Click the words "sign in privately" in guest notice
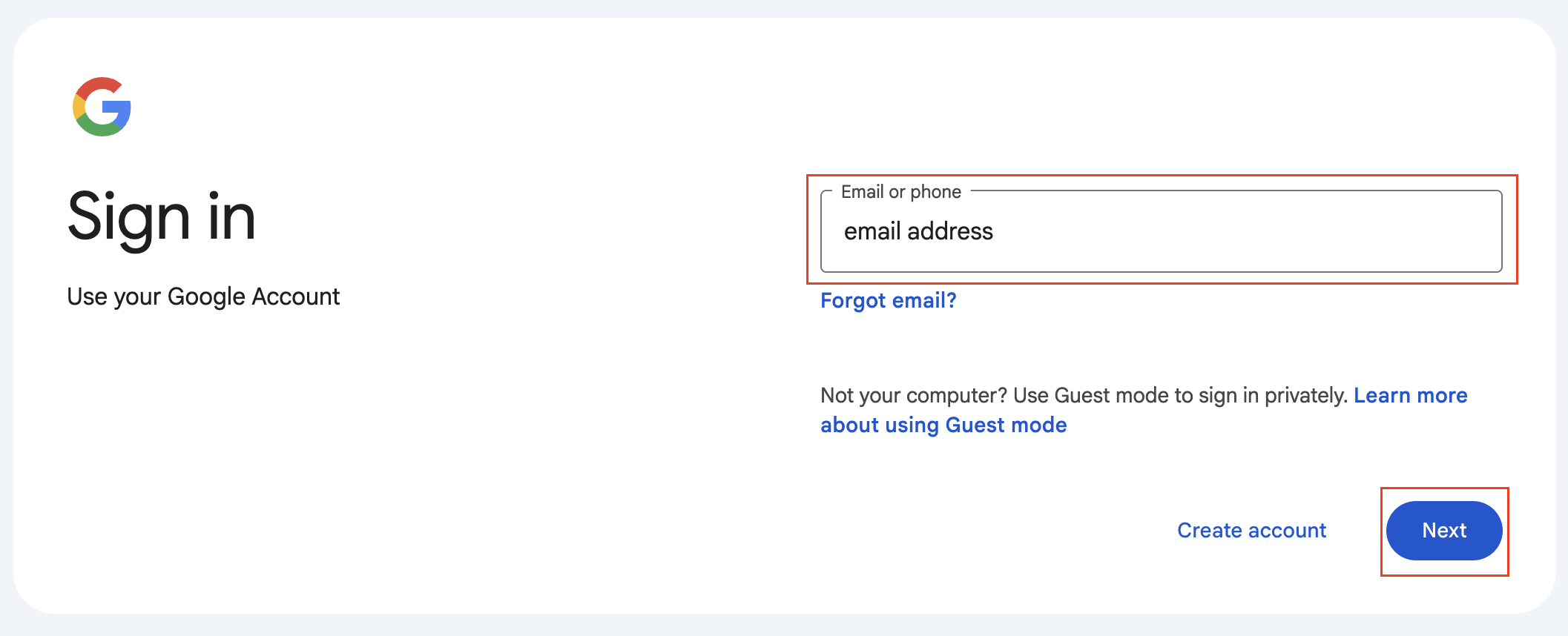 pyautogui.click(x=1272, y=395)
